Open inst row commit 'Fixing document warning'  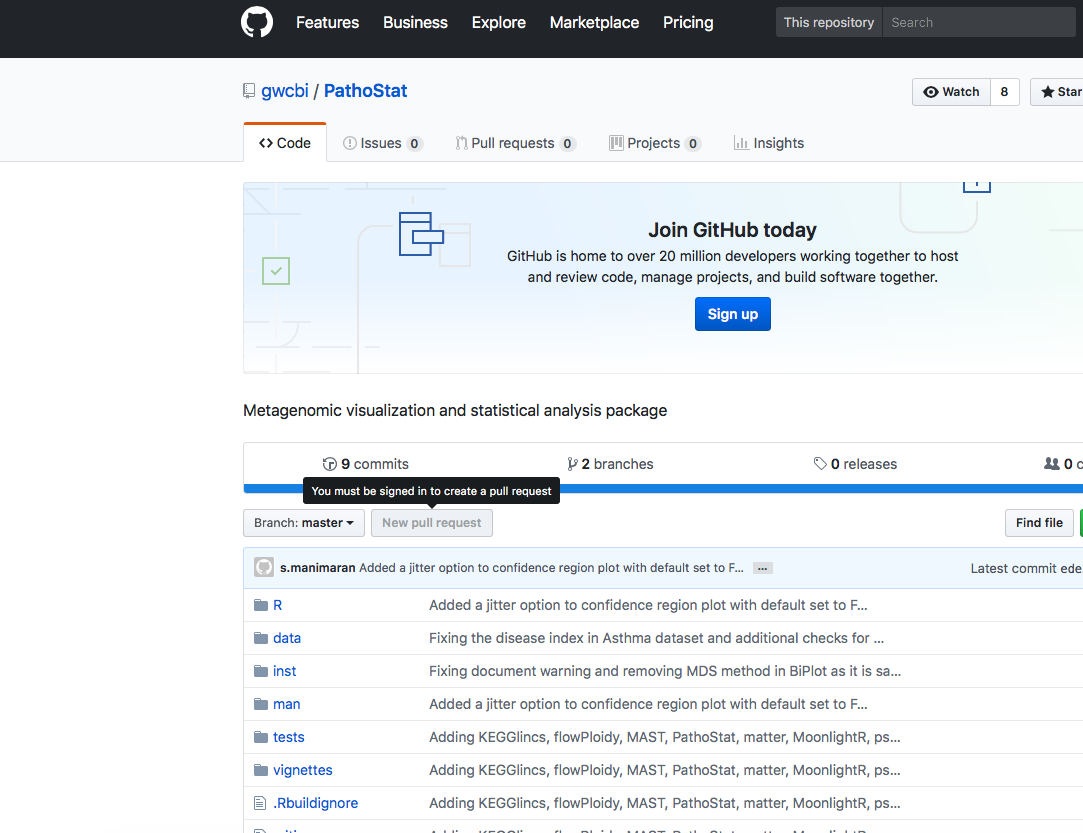(x=665, y=671)
